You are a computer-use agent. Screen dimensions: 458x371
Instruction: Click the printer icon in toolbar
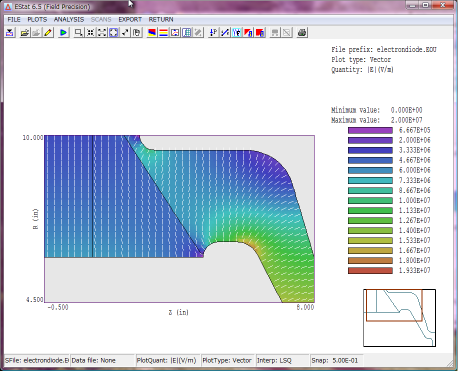[302, 33]
